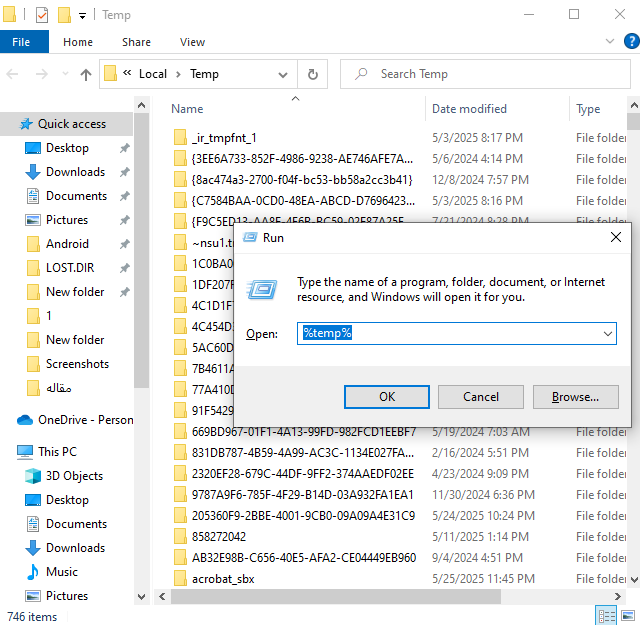The image size is (640, 625).
Task: Switch to the View ribbon tab
Action: 192,42
